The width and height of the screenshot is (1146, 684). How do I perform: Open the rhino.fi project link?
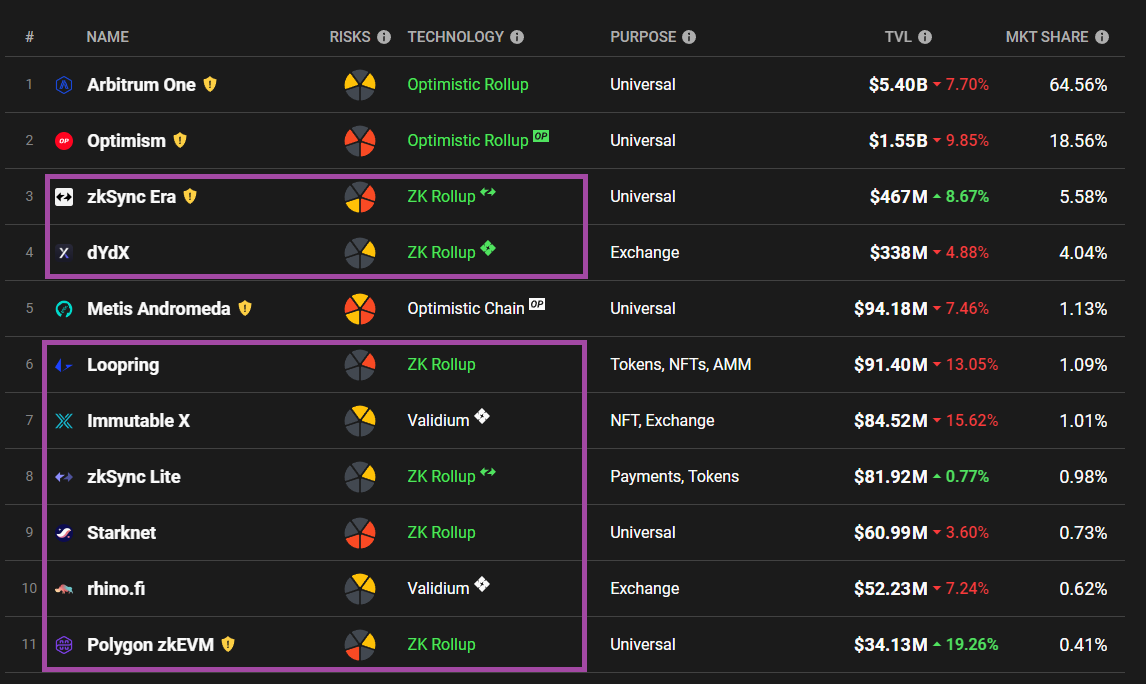115,589
